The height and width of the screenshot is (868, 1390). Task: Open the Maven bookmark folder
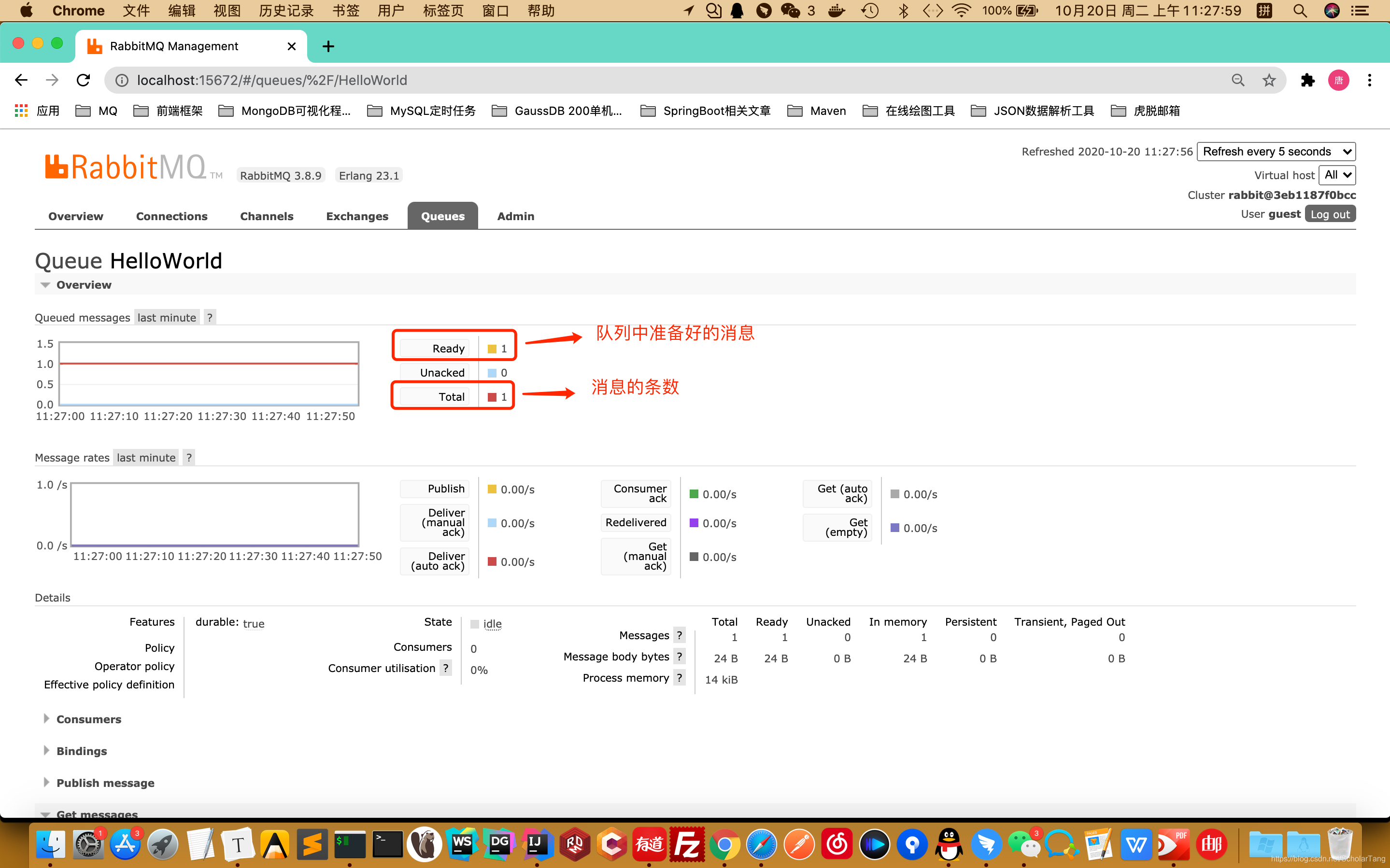(816, 111)
